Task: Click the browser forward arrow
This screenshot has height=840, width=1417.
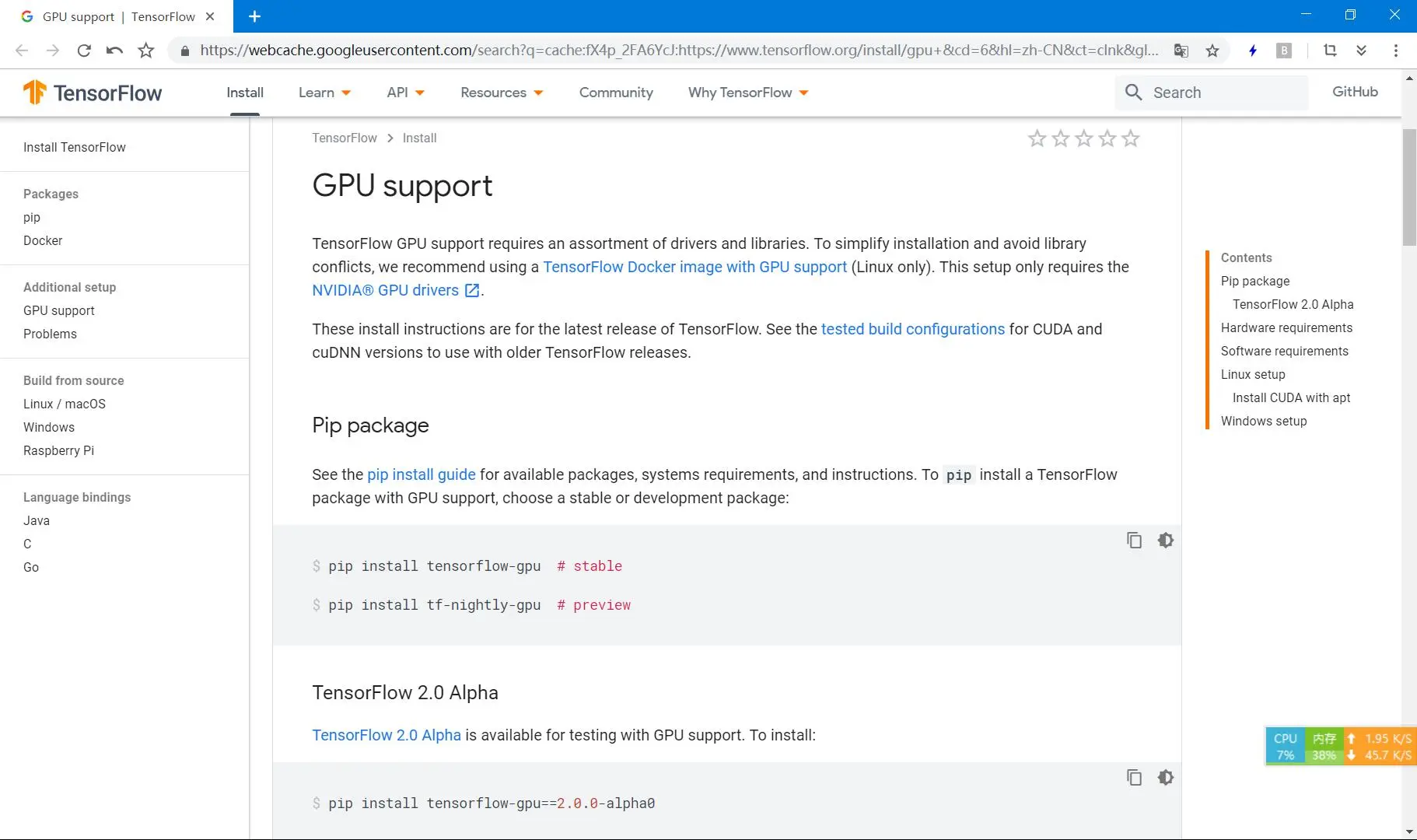Action: pos(53,51)
